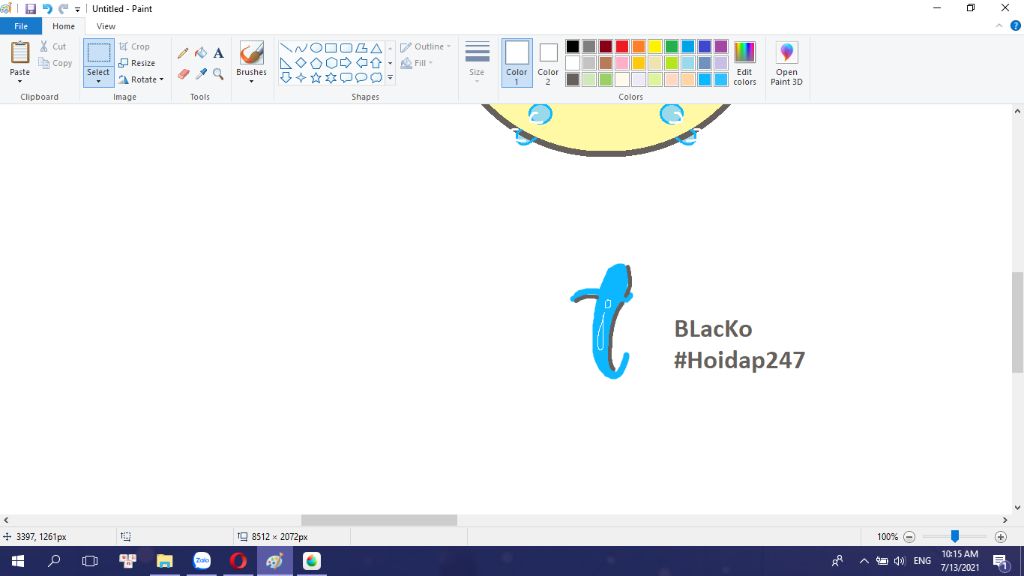The width and height of the screenshot is (1024, 576).
Task: Click the Crop button
Action: tap(135, 47)
